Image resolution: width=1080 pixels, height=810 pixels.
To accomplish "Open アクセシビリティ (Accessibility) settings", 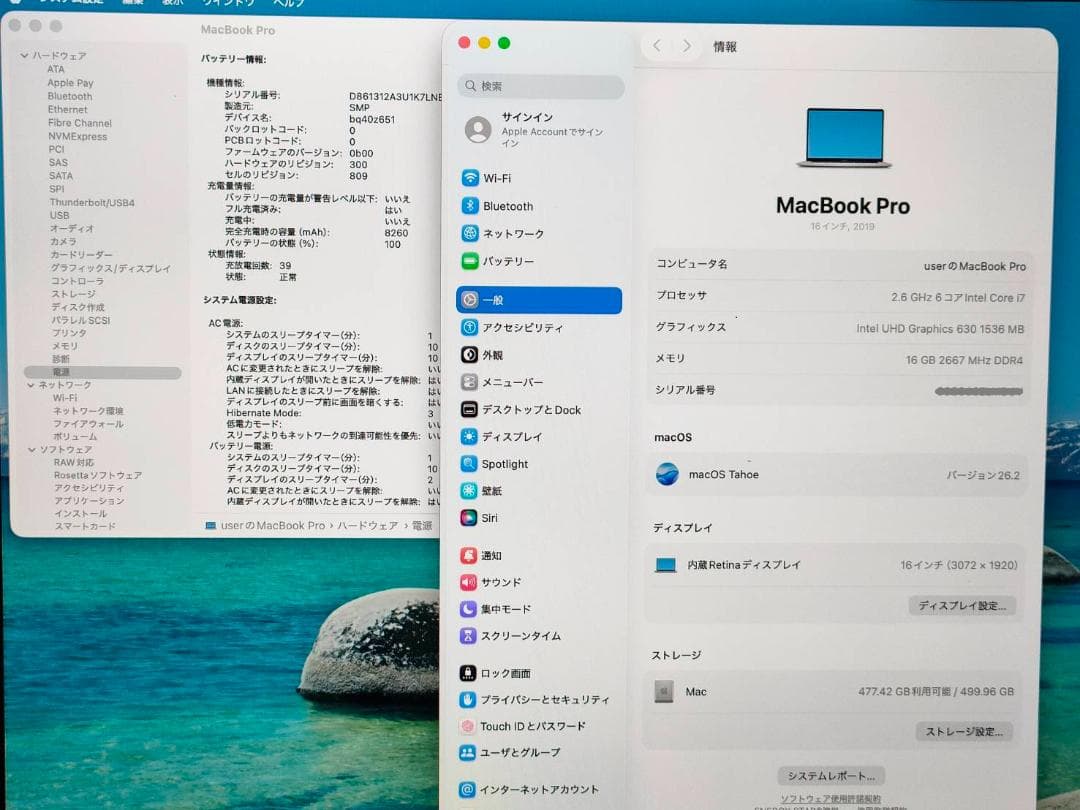I will 524,328.
